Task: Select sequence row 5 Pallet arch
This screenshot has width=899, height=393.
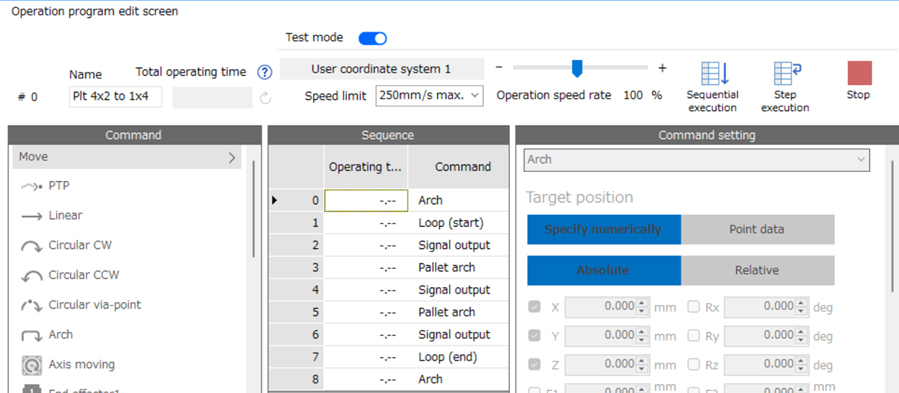Action: [x=389, y=312]
